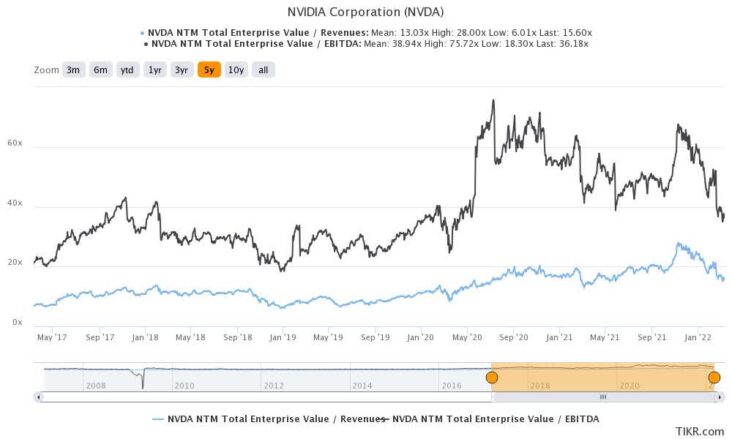Click the scrollbar left arrow
Screen dimensions: 732x439
click(x=38, y=397)
